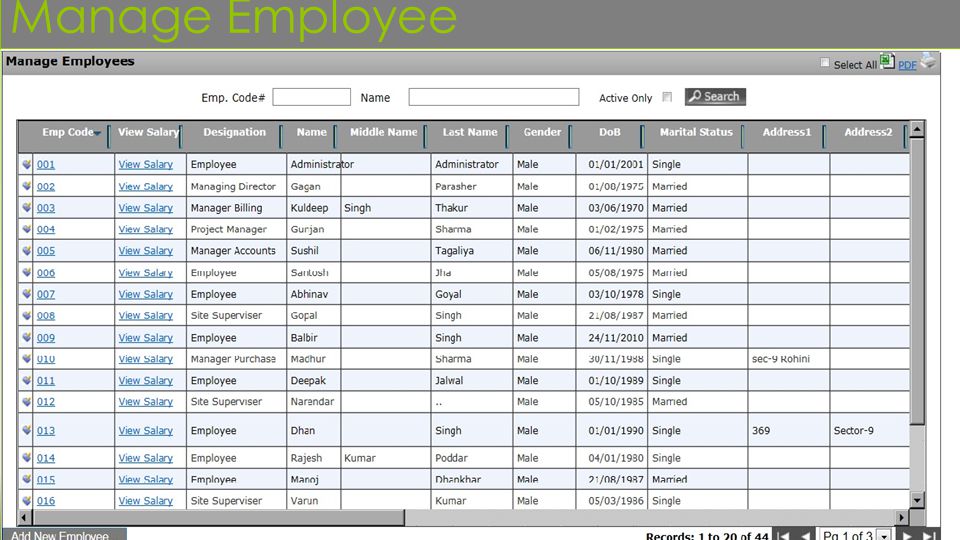Screen dimensions: 960x540
Task: Sort by the DoB column header
Action: [609, 132]
